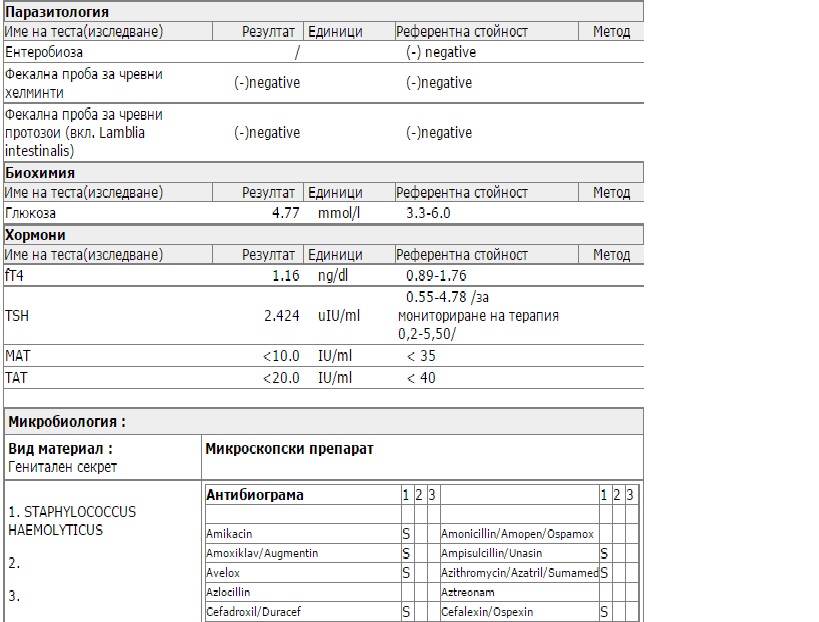Click the fT4 test name
The height and width of the screenshot is (622, 819).
click(14, 275)
